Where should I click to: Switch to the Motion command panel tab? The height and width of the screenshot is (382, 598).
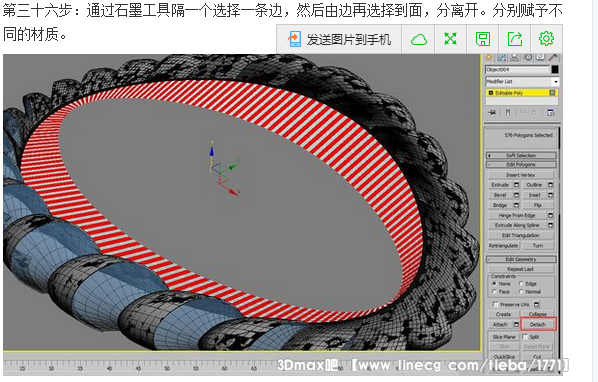528,58
